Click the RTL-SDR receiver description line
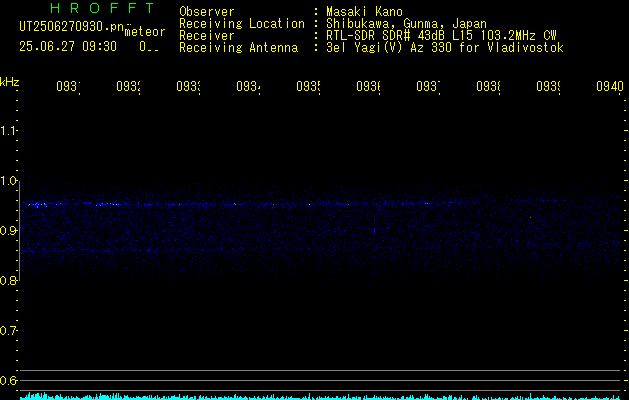The image size is (629, 400). [441, 36]
